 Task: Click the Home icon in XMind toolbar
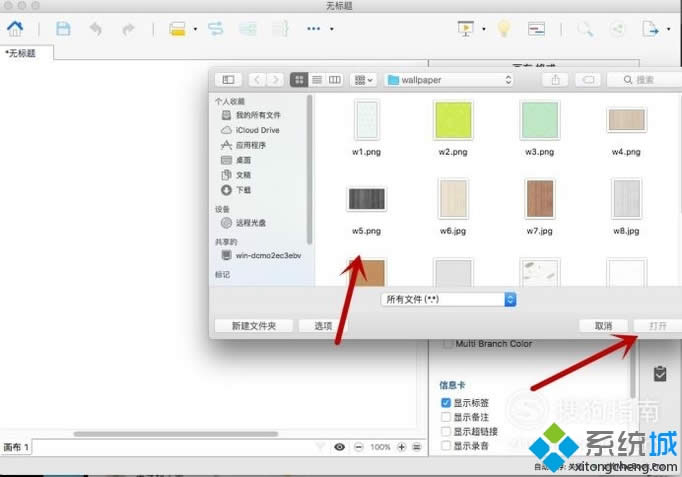click(15, 29)
